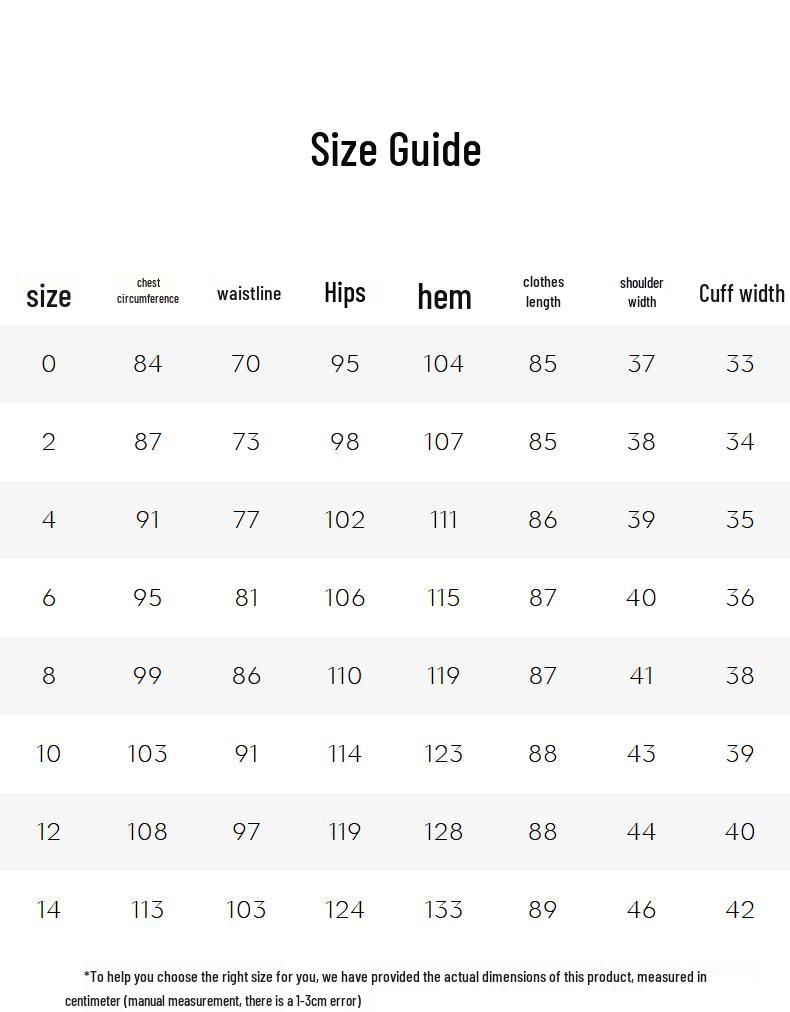Click cuff width 36 for size 6
The width and height of the screenshot is (790, 1012).
[x=740, y=598]
